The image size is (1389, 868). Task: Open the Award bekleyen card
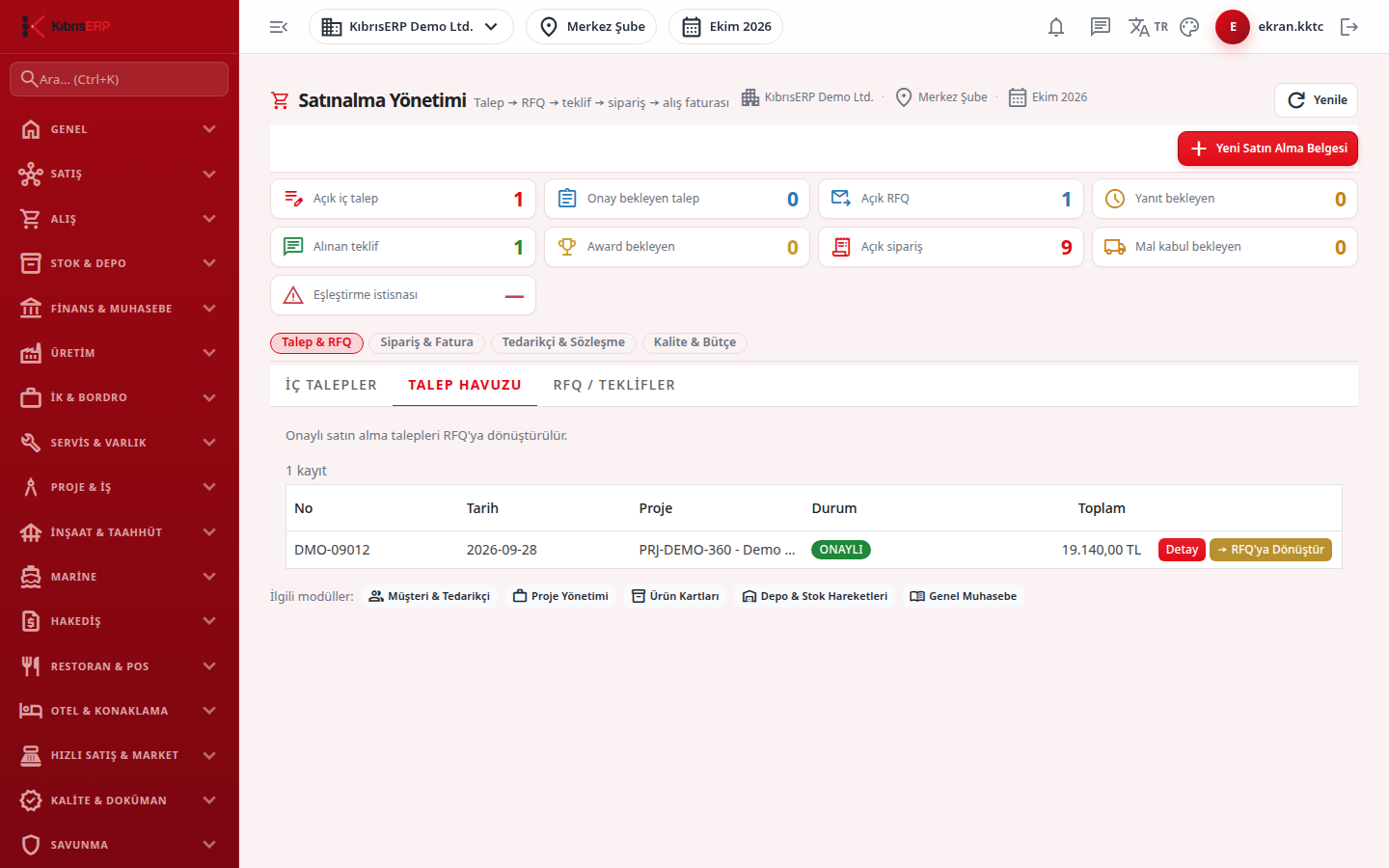(x=677, y=247)
